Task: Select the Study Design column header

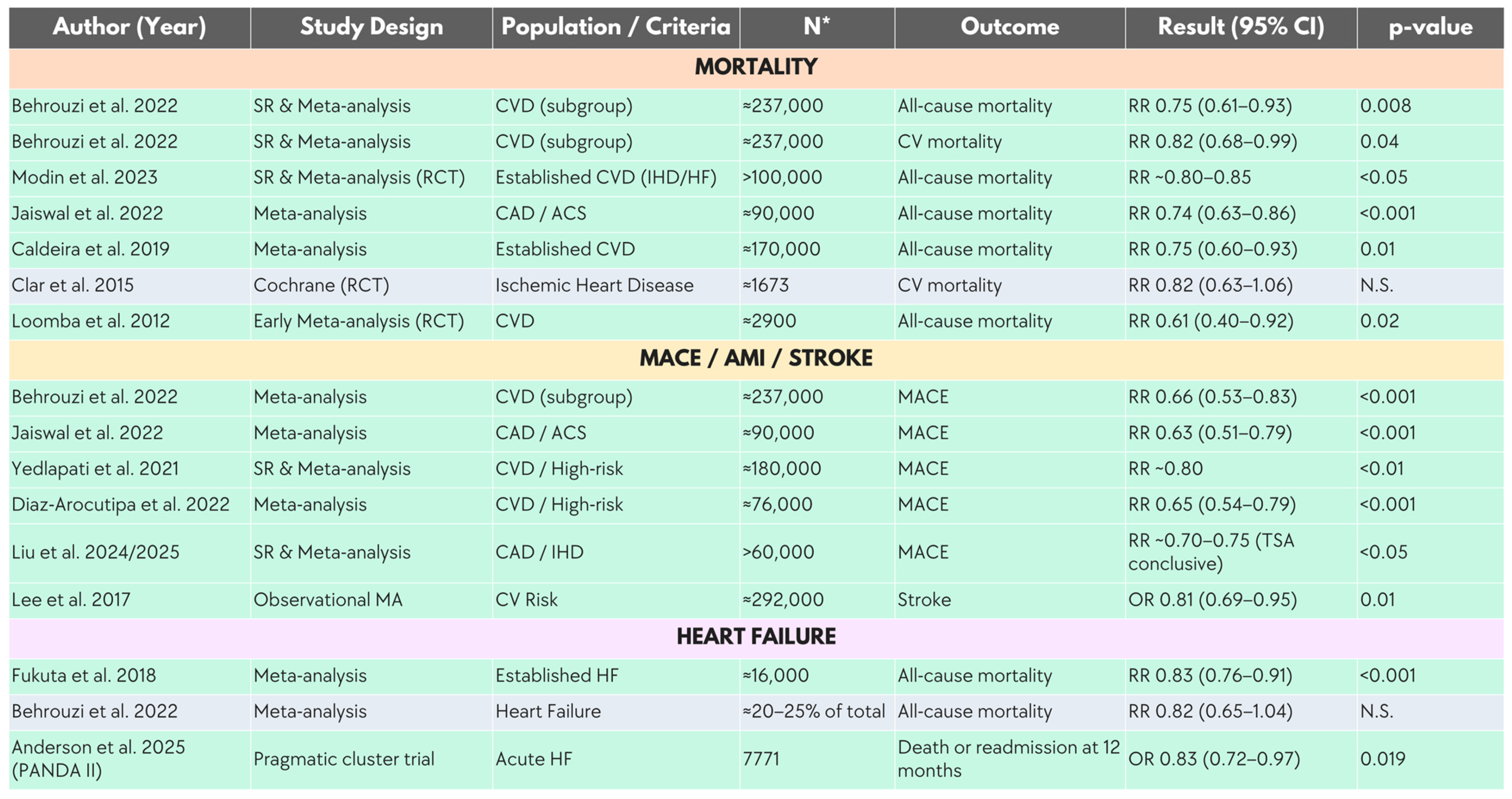Action: coord(372,27)
